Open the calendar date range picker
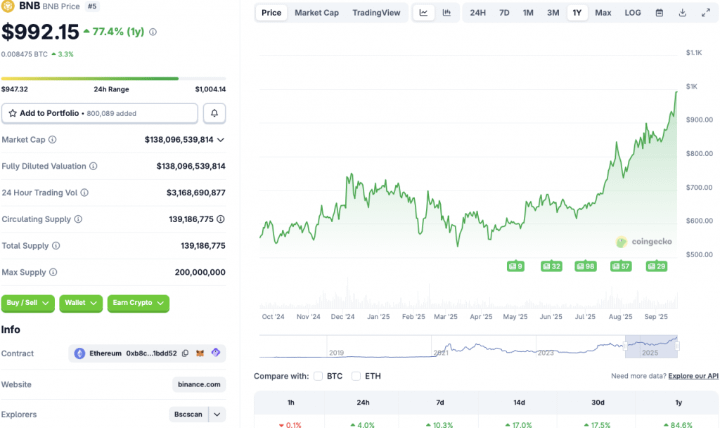720x428 pixels. click(x=659, y=13)
